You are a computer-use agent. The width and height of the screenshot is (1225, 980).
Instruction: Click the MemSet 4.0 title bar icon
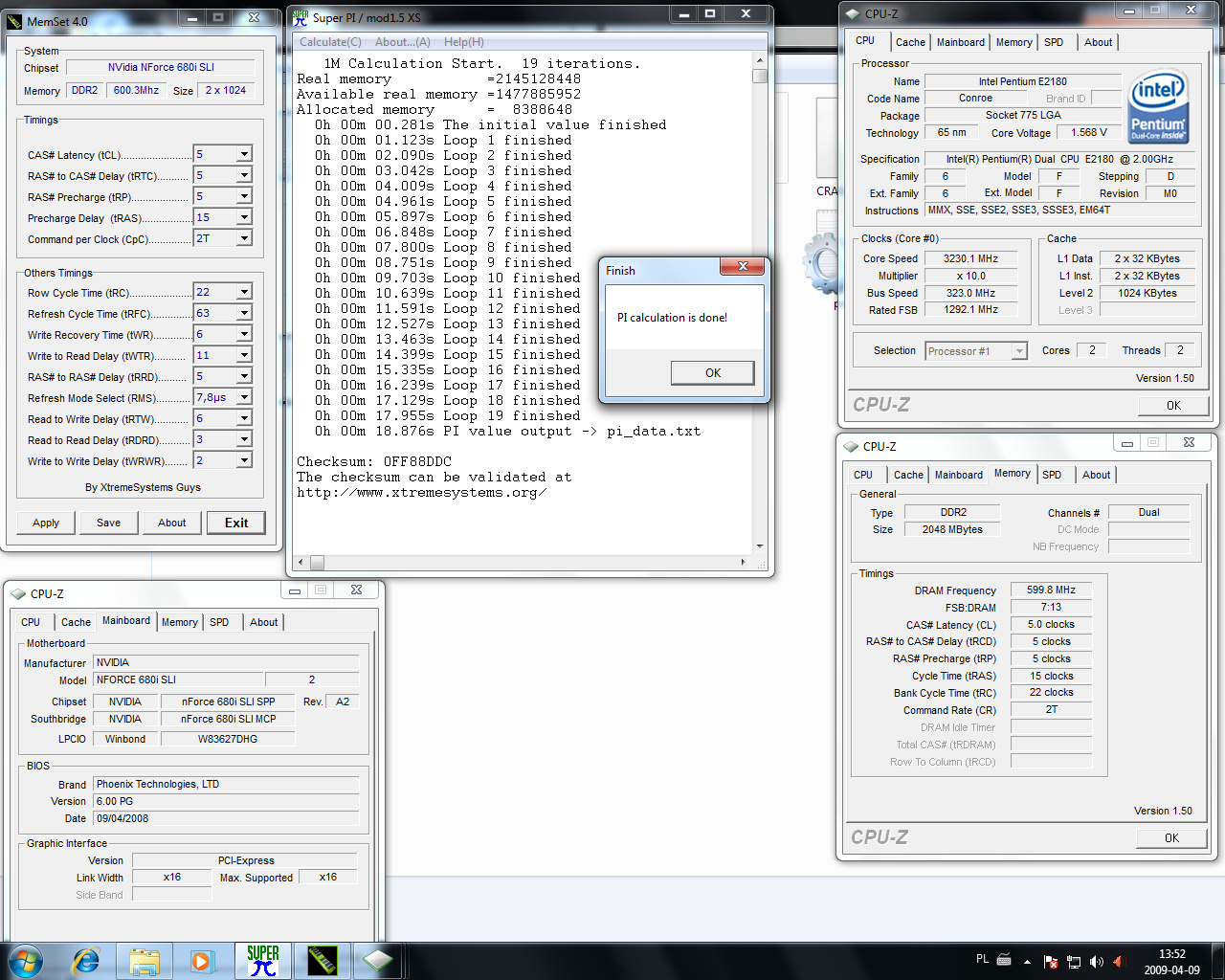click(x=13, y=20)
